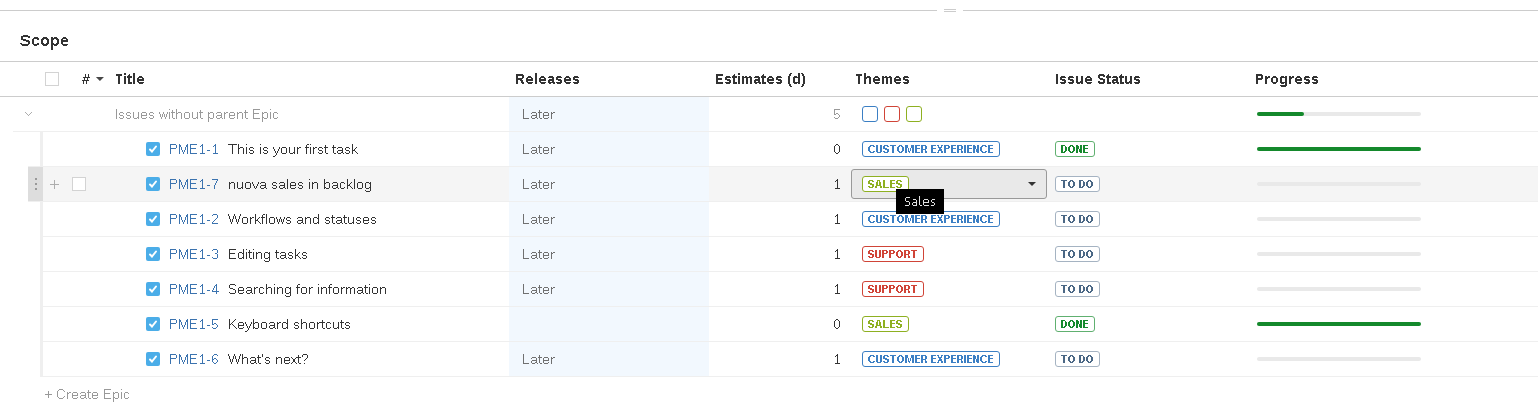Click the Customer Experience tag on PME1-2
Image resolution: width=1538 pixels, height=412 pixels.
point(931,219)
